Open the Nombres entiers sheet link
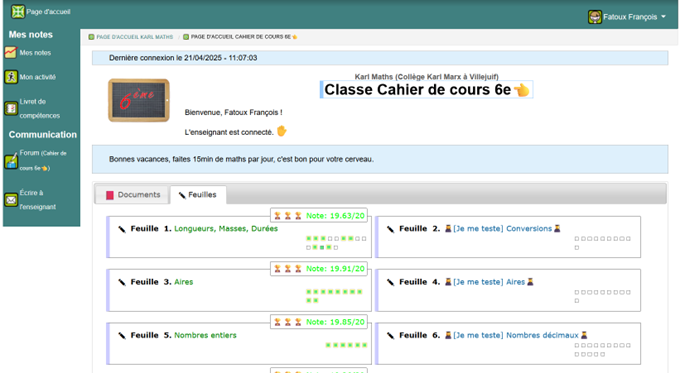680x373 pixels. tap(205, 335)
